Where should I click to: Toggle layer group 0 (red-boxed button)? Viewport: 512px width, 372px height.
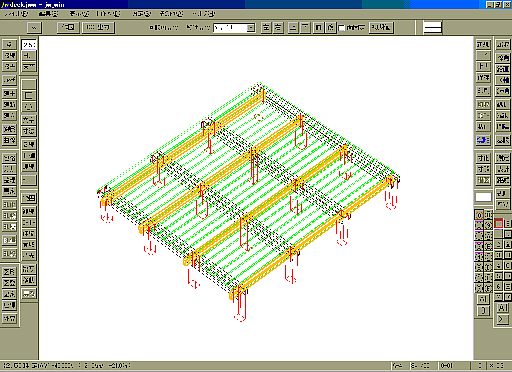[x=499, y=224]
